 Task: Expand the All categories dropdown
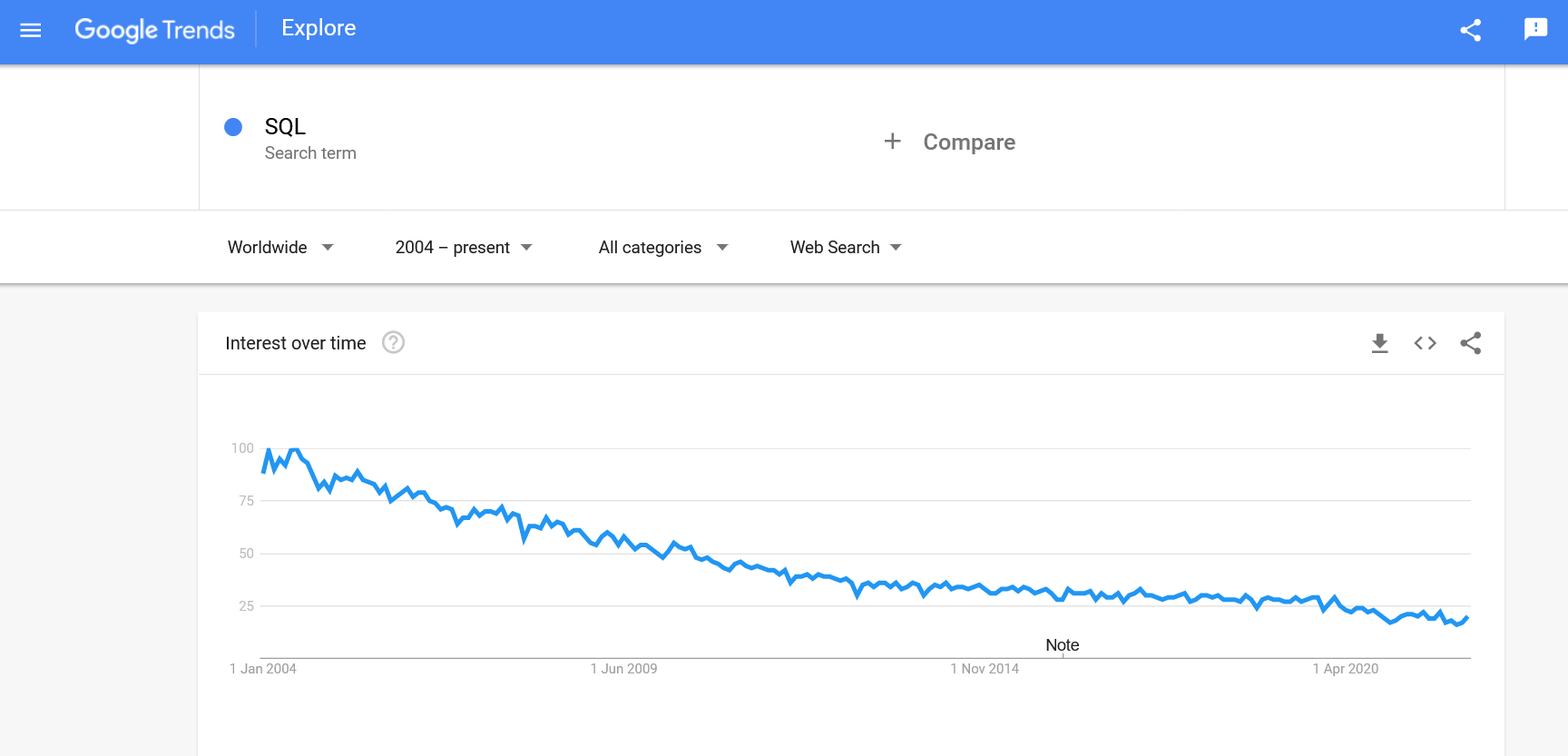tap(663, 248)
